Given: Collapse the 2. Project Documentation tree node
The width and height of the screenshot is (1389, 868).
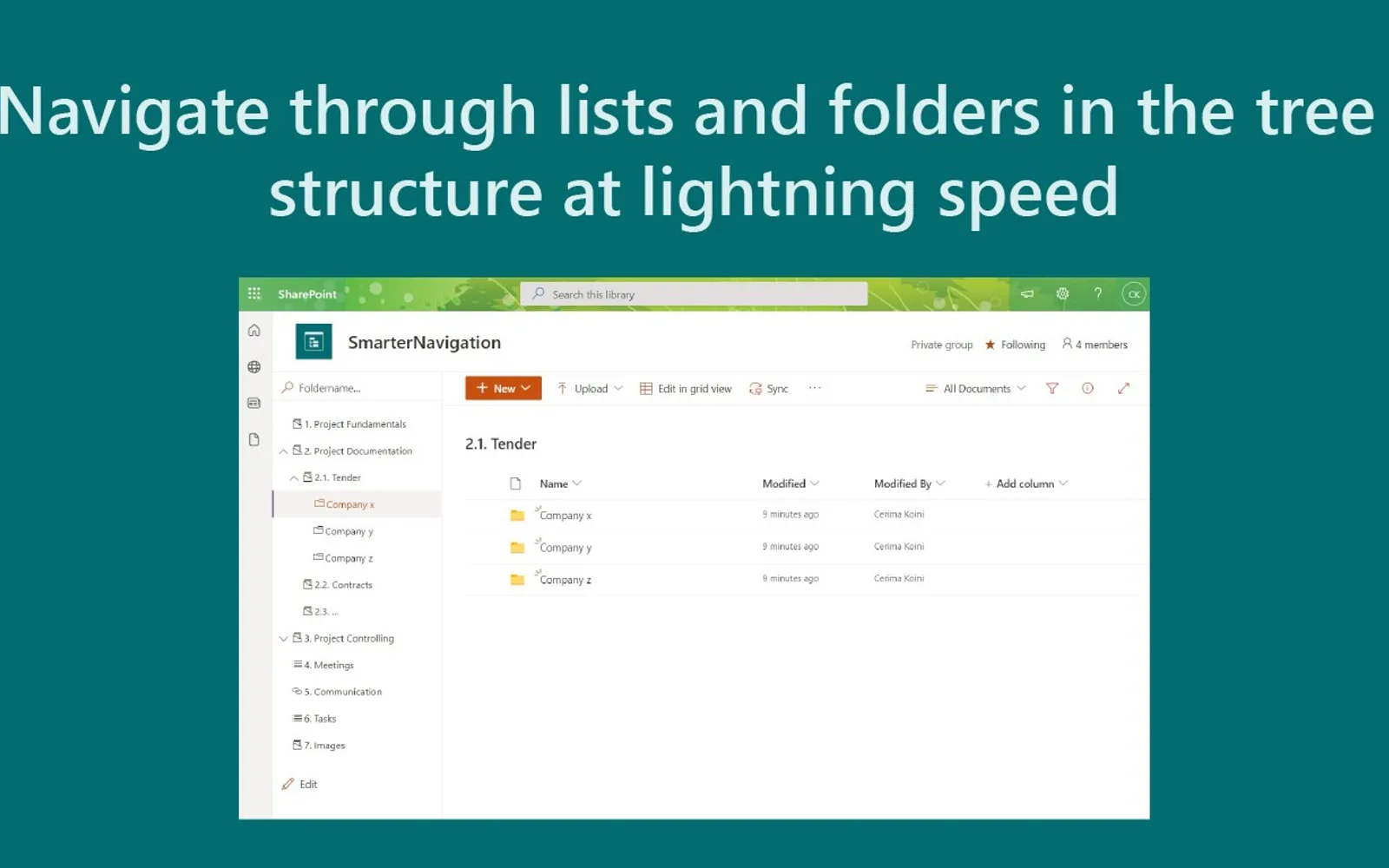Looking at the screenshot, I should point(283,451).
